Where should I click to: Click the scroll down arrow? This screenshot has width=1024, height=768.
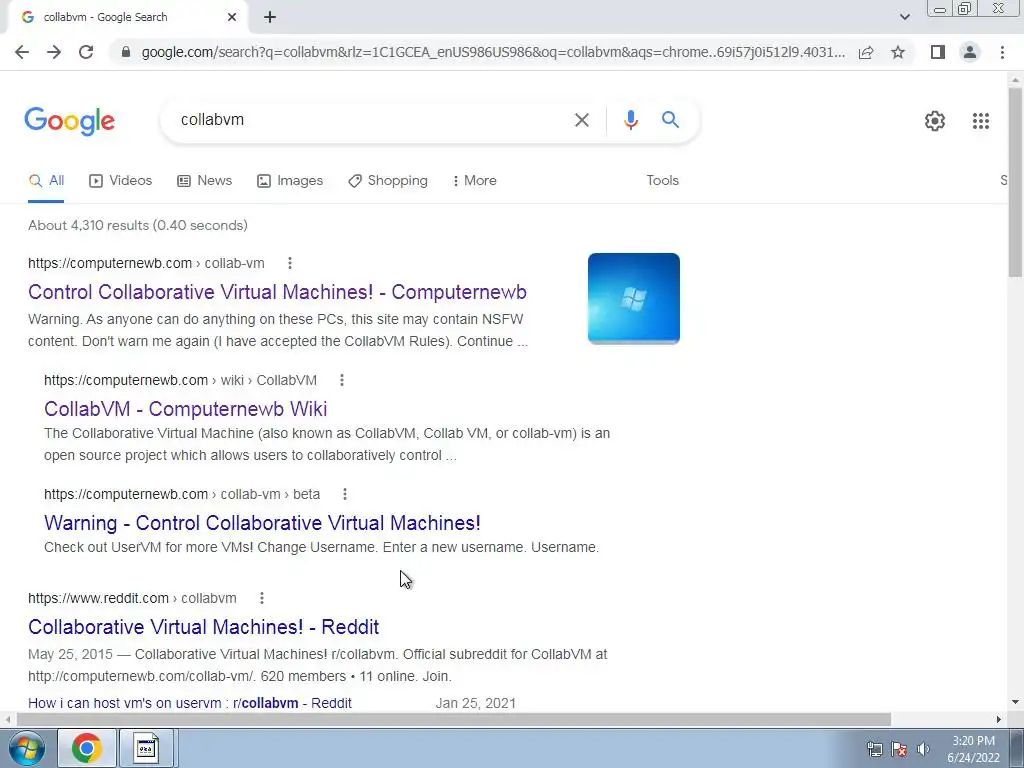point(1015,703)
